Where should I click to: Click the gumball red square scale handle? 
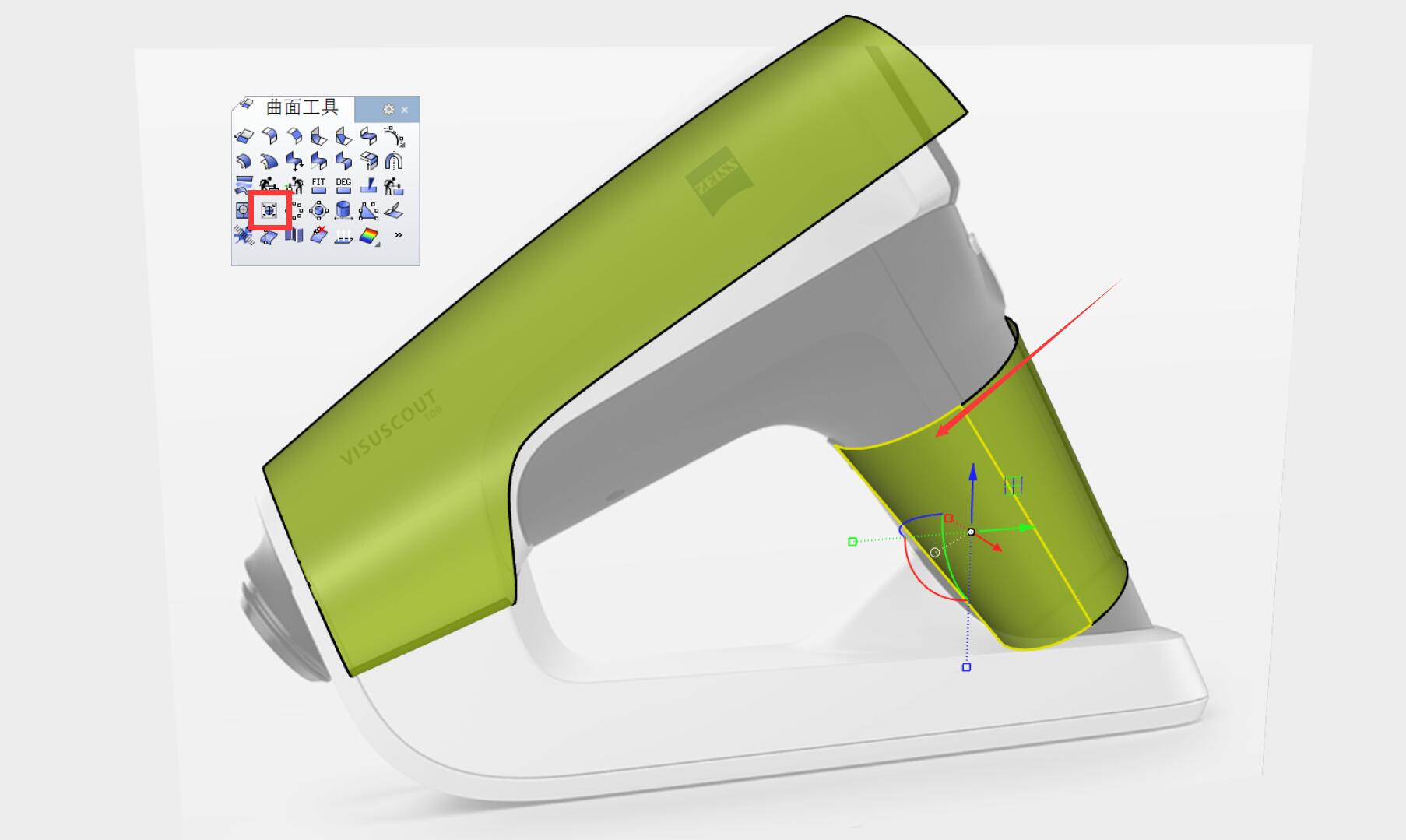(948, 518)
